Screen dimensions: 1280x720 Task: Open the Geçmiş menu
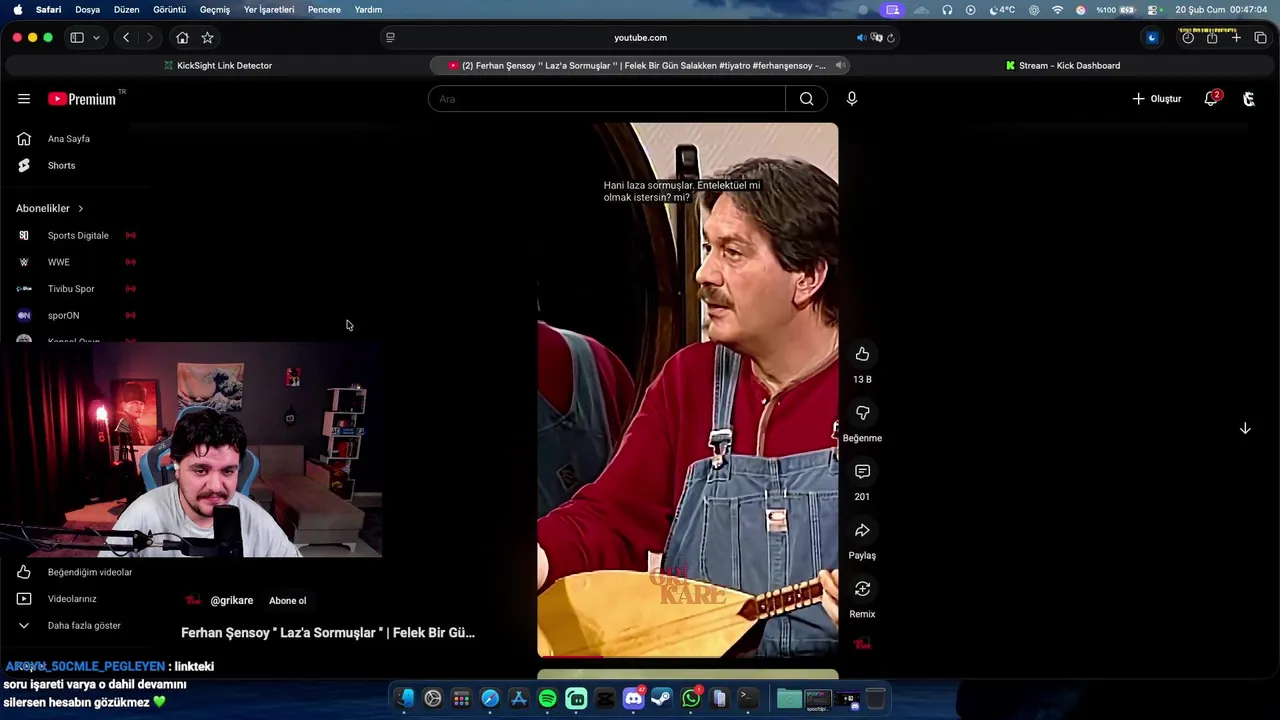tap(215, 10)
